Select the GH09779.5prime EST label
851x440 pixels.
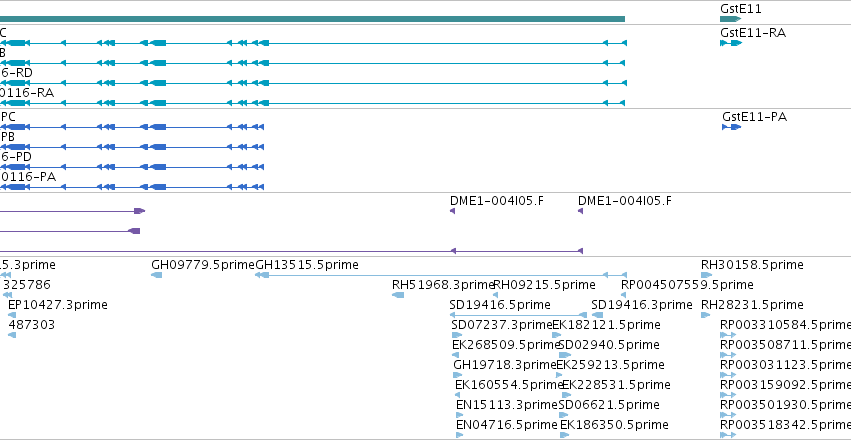203,265
